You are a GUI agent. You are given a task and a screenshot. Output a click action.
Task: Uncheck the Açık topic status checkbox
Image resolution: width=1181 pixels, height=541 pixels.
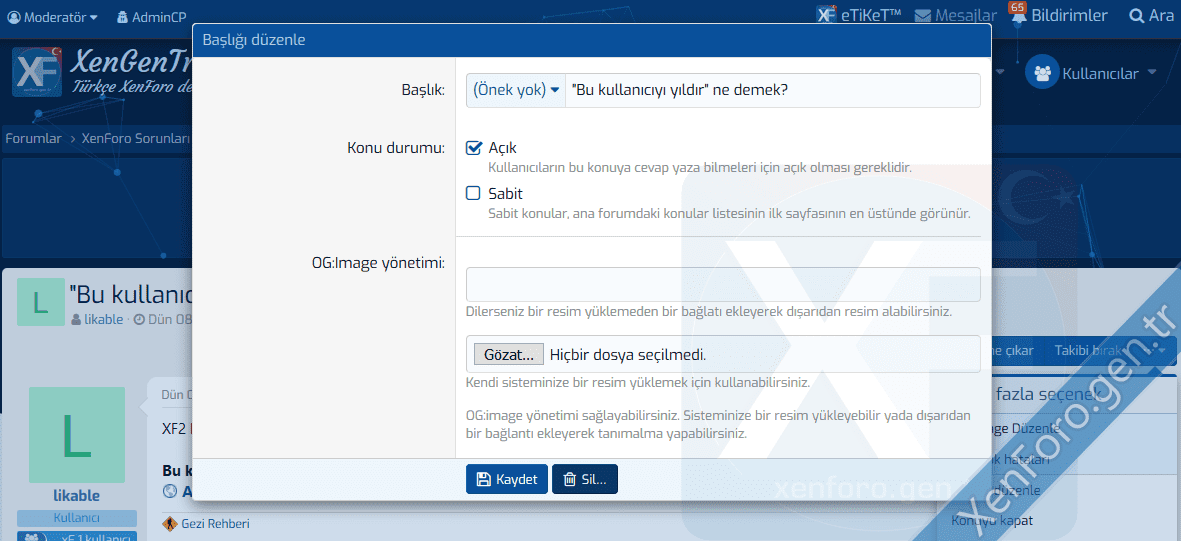[x=474, y=148]
